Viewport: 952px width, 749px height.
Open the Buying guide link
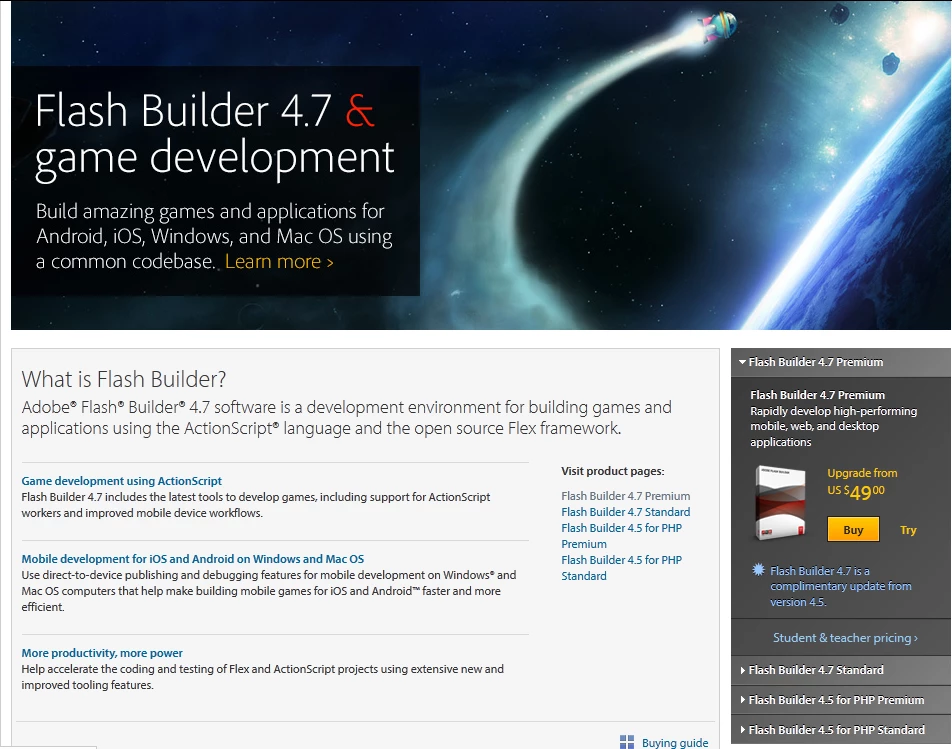[x=675, y=743]
